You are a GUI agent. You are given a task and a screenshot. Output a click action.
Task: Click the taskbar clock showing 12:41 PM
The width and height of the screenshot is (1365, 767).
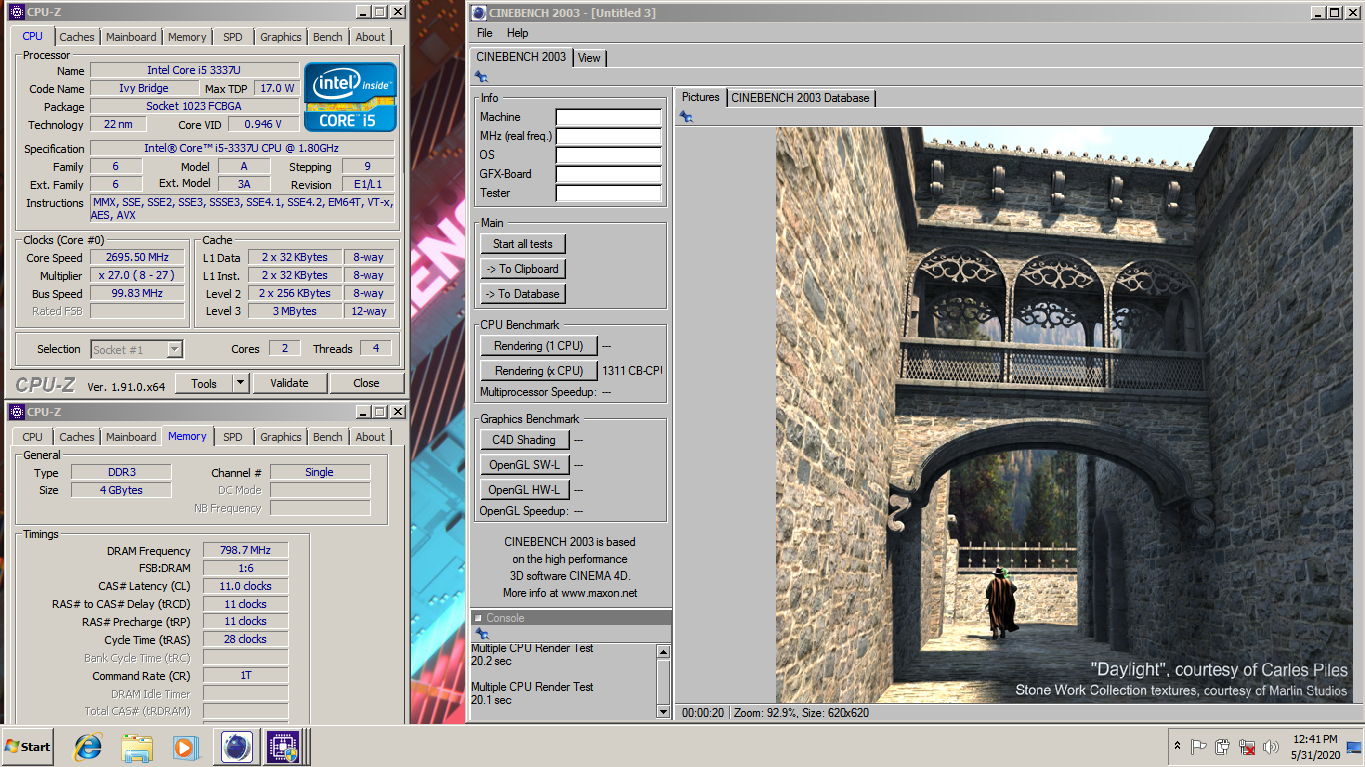(1314, 747)
